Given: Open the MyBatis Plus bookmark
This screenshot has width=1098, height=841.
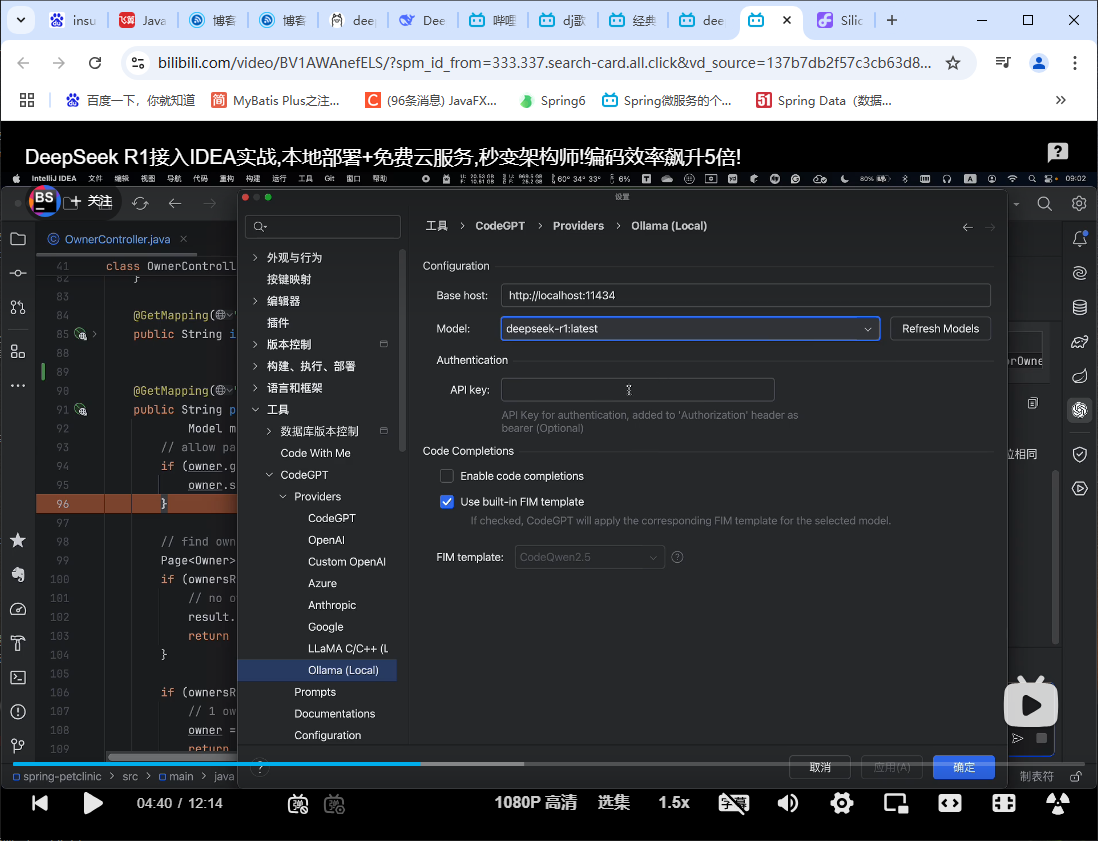Looking at the screenshot, I should (x=275, y=100).
